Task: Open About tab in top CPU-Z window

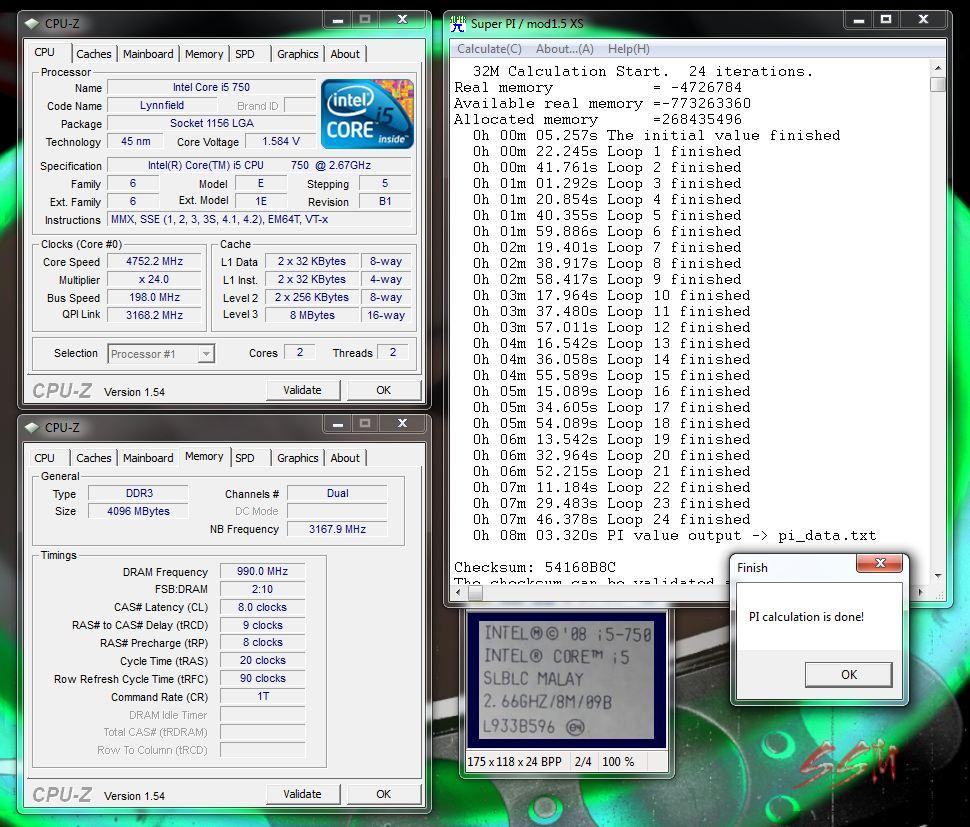Action: [x=345, y=54]
